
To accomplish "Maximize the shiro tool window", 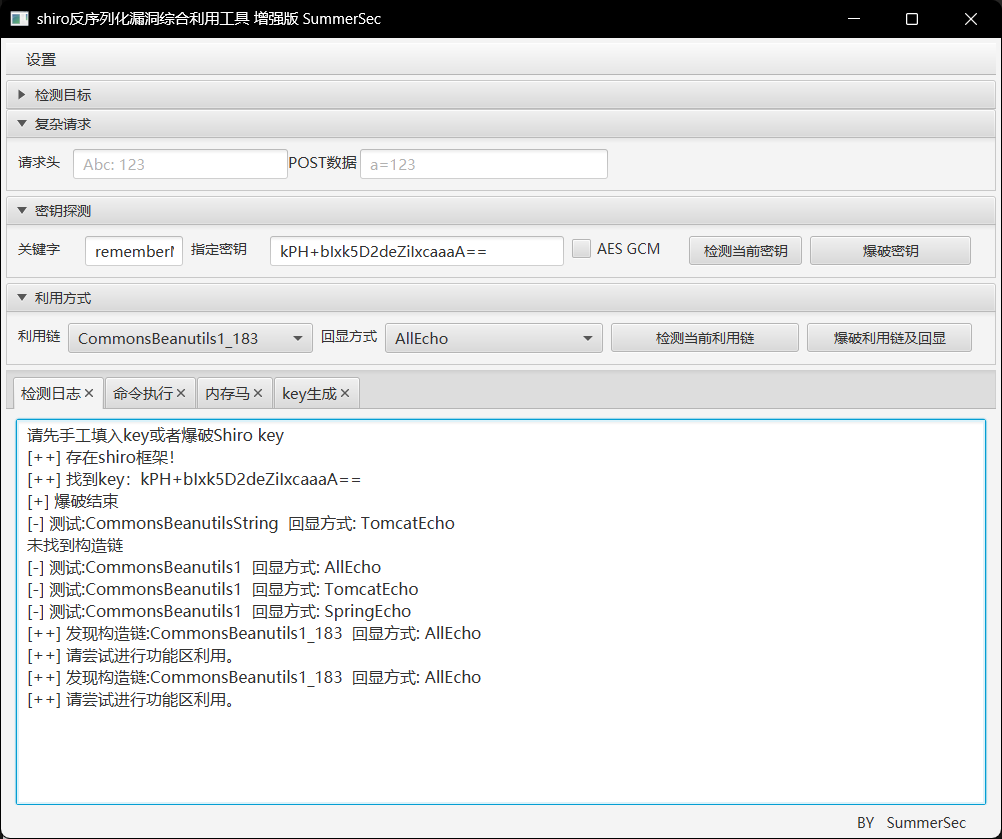I will (x=912, y=19).
